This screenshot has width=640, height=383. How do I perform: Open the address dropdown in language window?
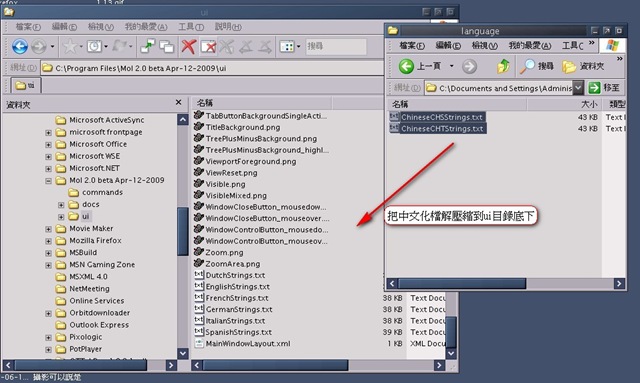tap(578, 88)
